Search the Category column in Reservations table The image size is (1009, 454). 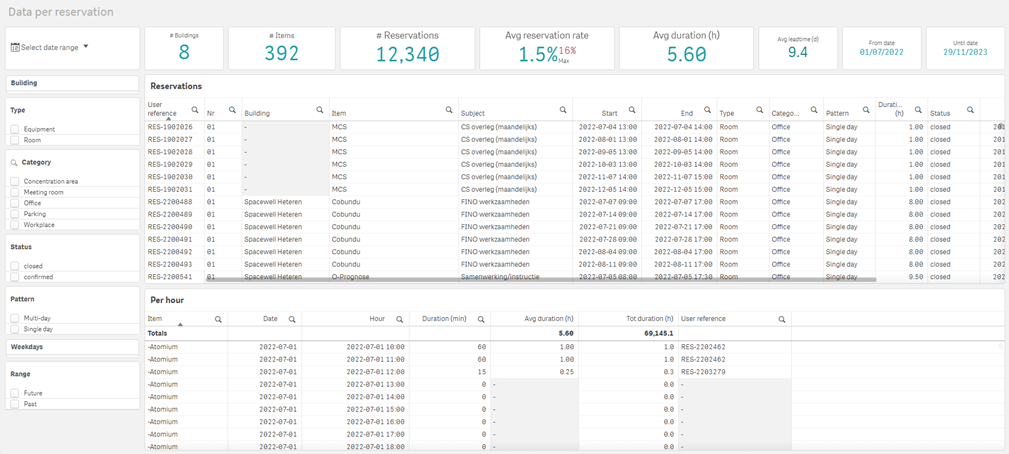coord(813,109)
